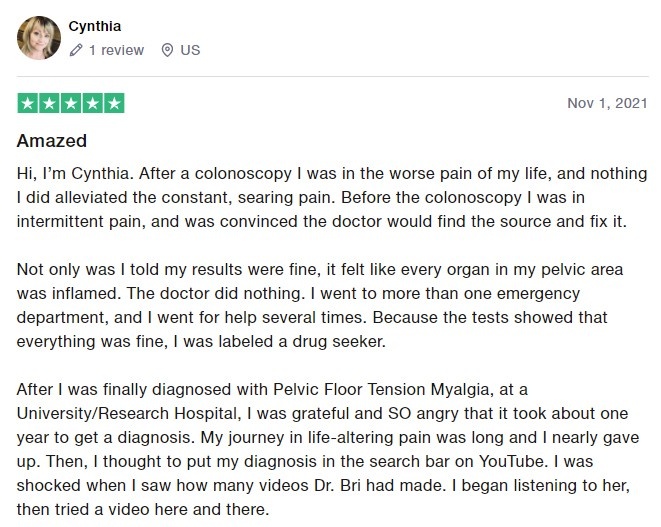
Task: Click the fifth green rating star
Action: click(x=114, y=103)
